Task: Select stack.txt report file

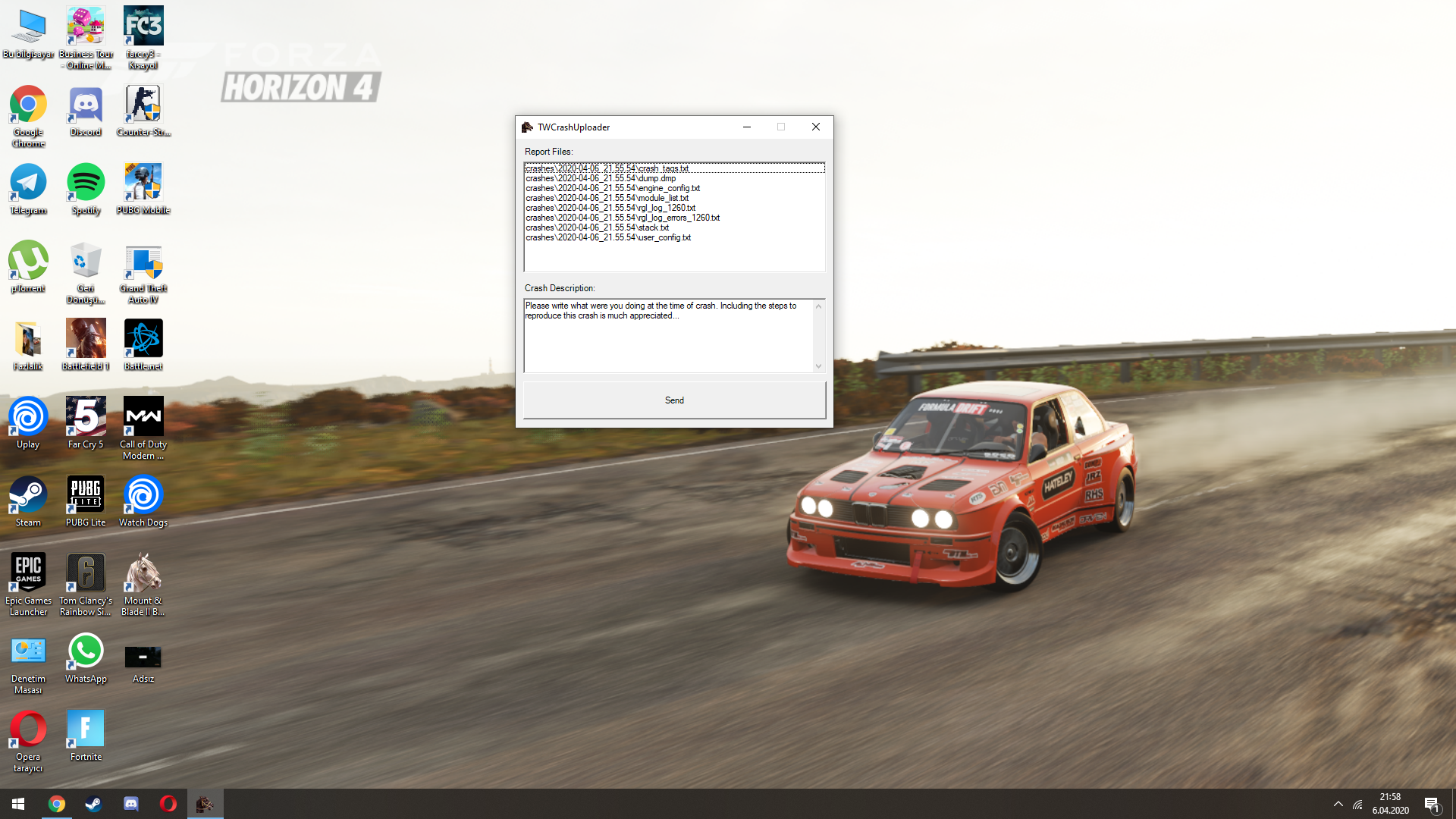Action: [674, 227]
